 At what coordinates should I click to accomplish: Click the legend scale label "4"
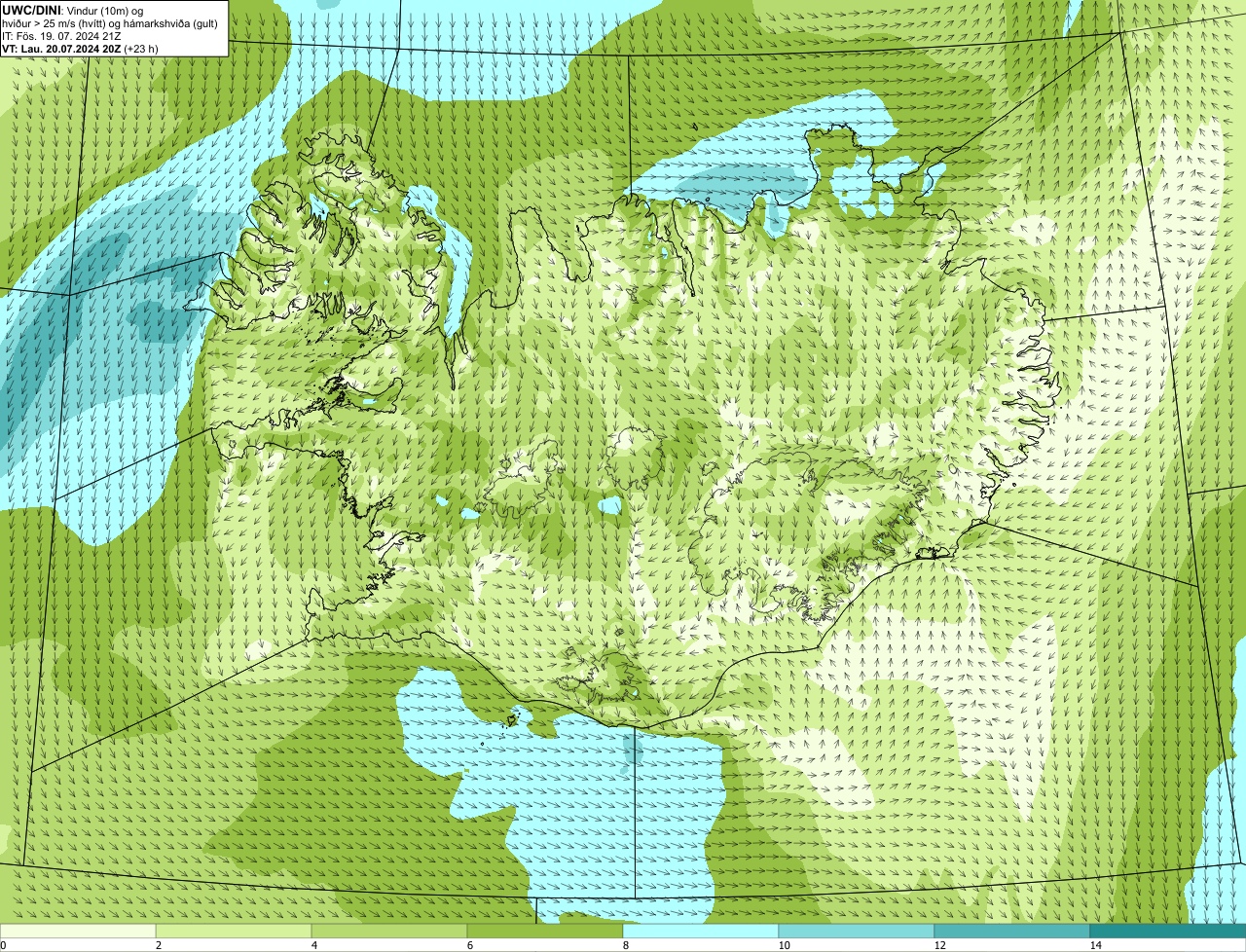(313, 945)
